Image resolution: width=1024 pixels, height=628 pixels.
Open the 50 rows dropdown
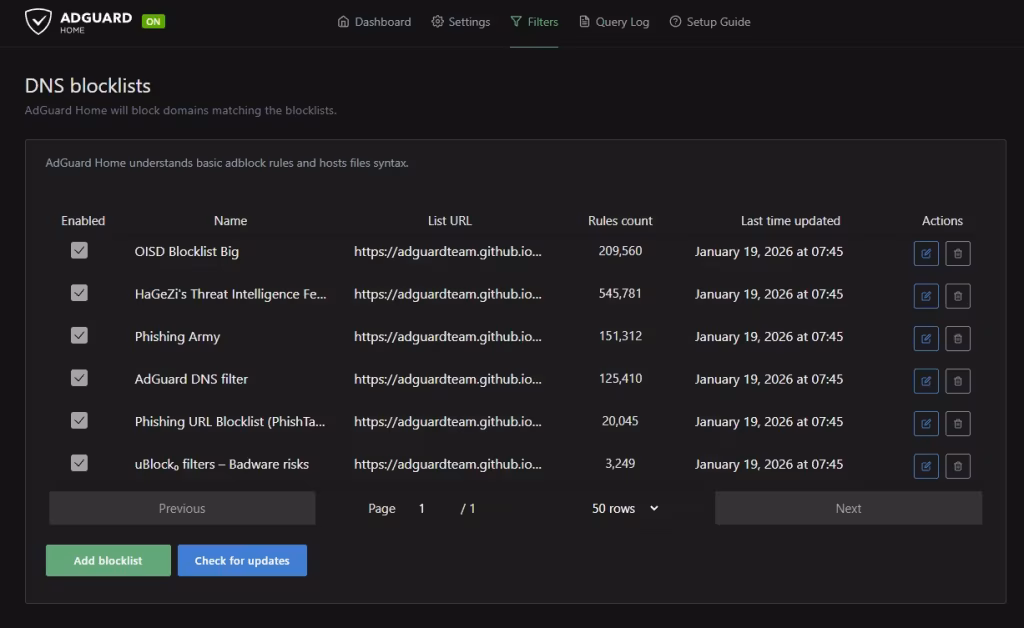(x=625, y=508)
